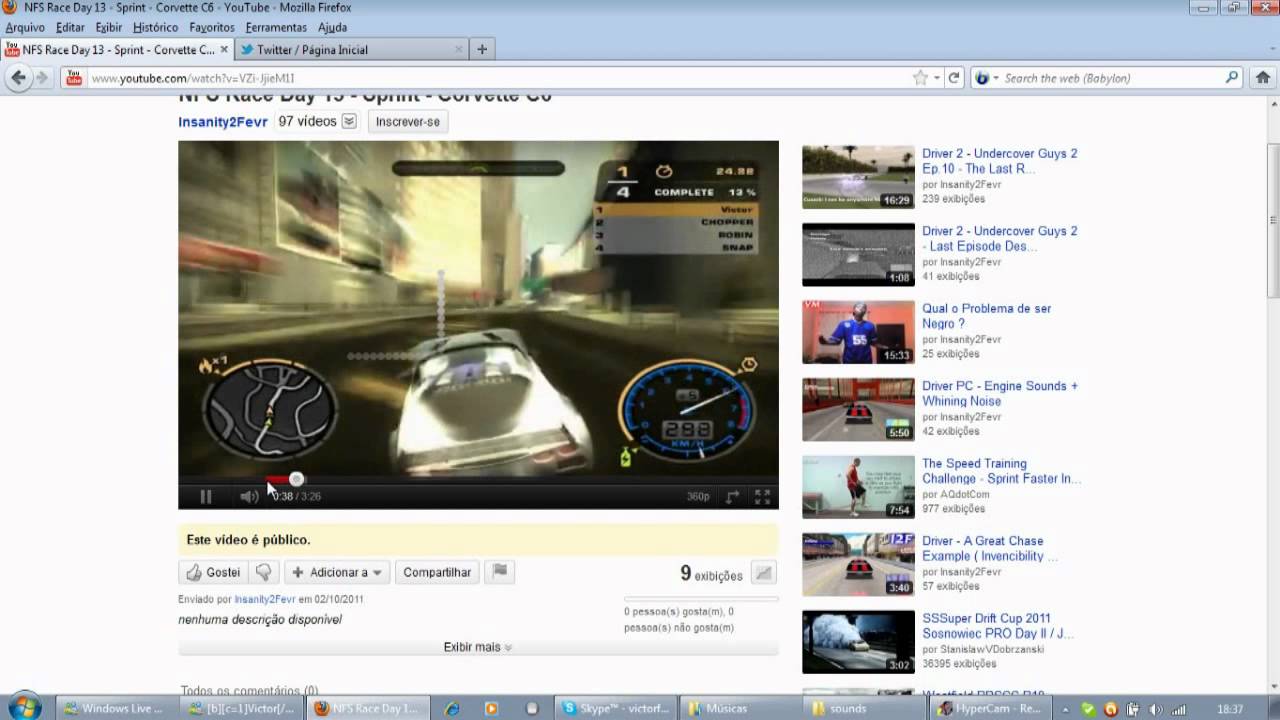Open Driver 2 - Last Episode video link

pos(999,238)
